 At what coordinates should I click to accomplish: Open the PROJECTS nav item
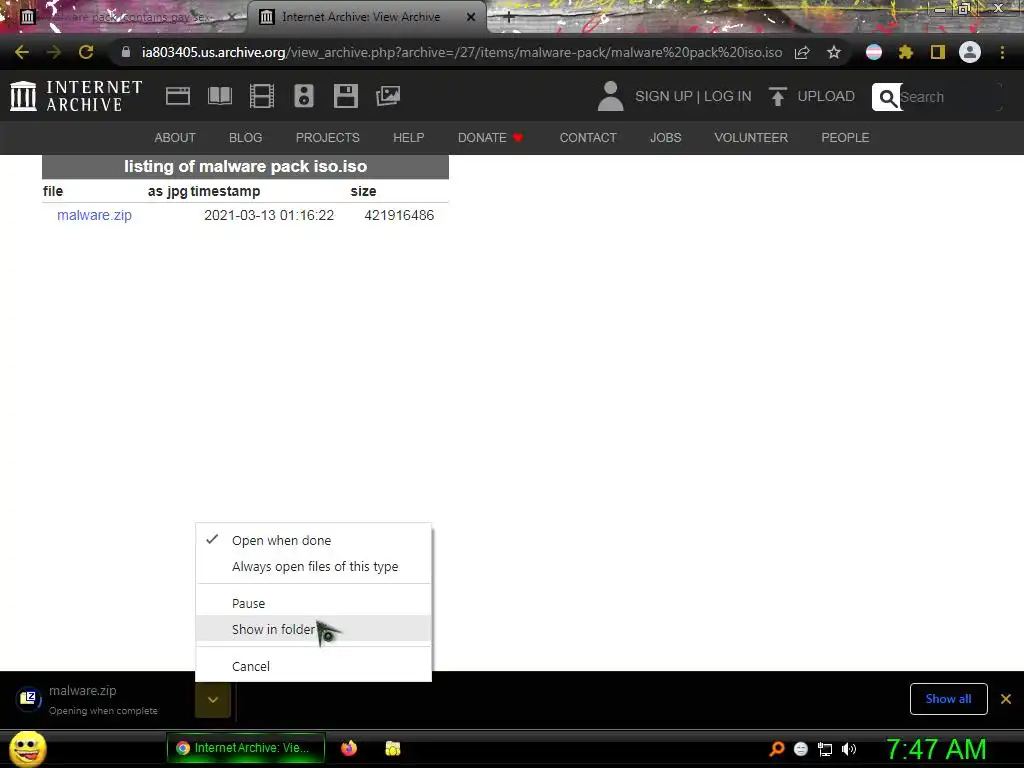pyautogui.click(x=328, y=138)
